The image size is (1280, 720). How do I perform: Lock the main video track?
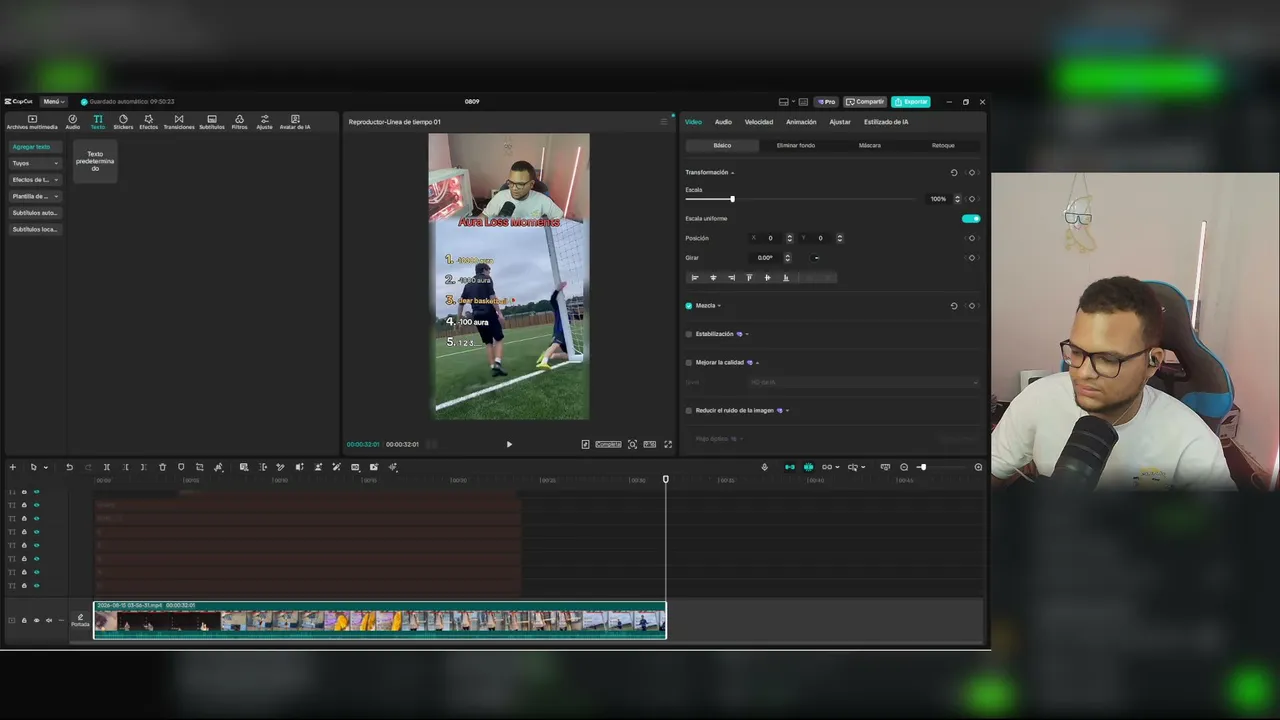tap(25, 620)
